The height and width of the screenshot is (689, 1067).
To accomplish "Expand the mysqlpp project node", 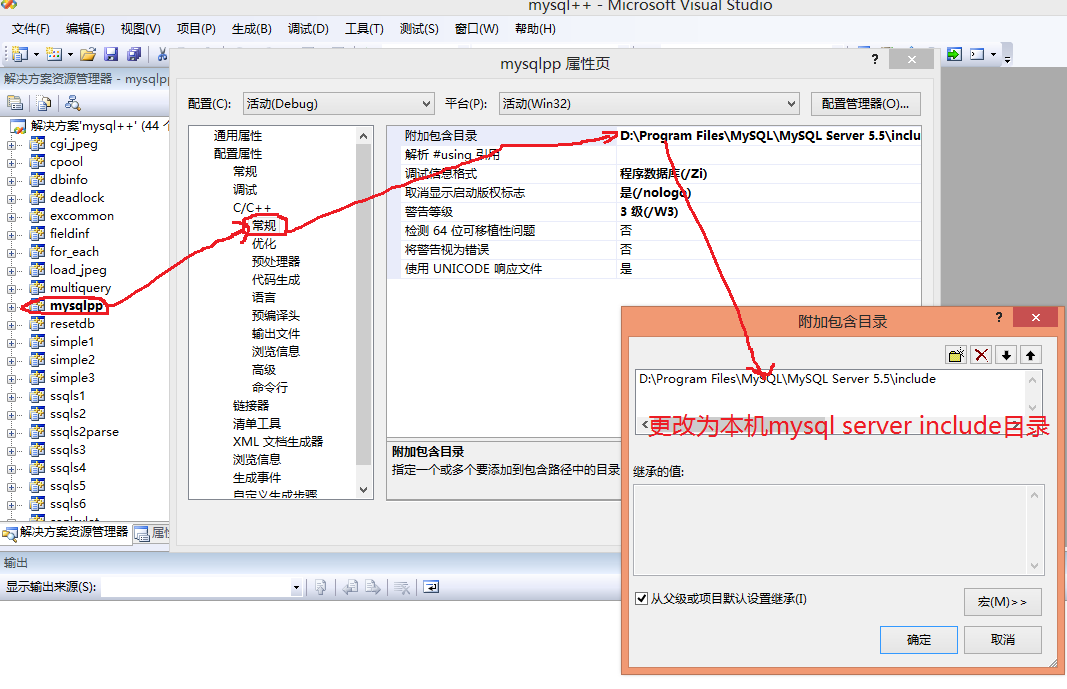I will click(x=11, y=307).
